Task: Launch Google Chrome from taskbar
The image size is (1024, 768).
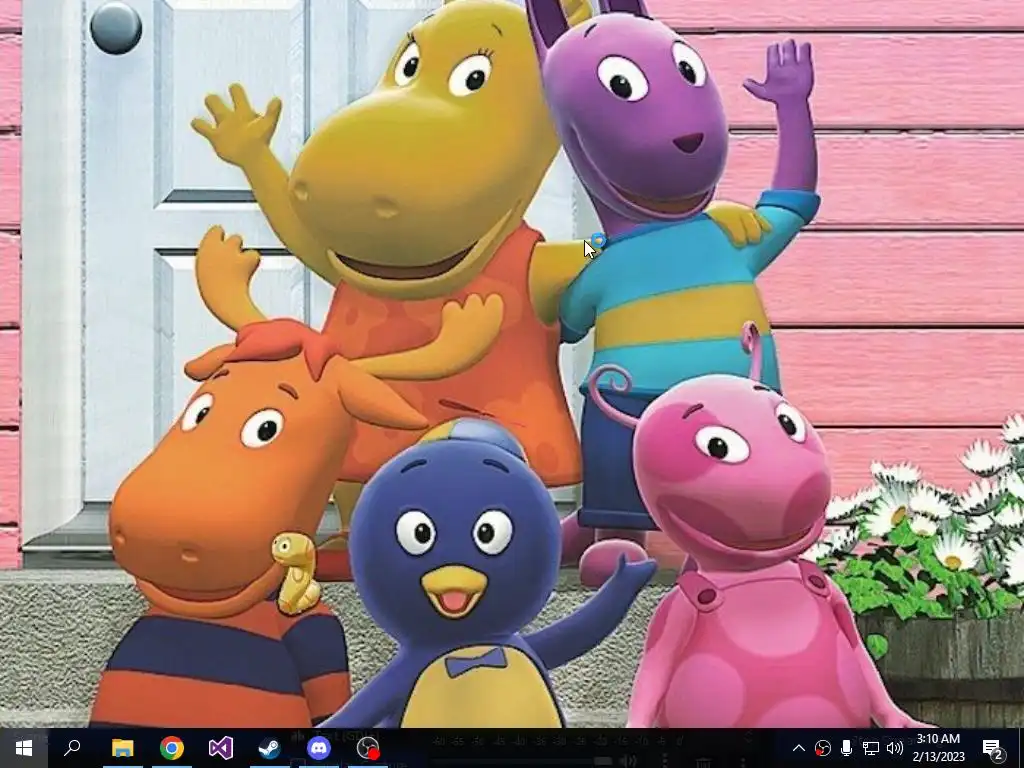Action: point(172,748)
